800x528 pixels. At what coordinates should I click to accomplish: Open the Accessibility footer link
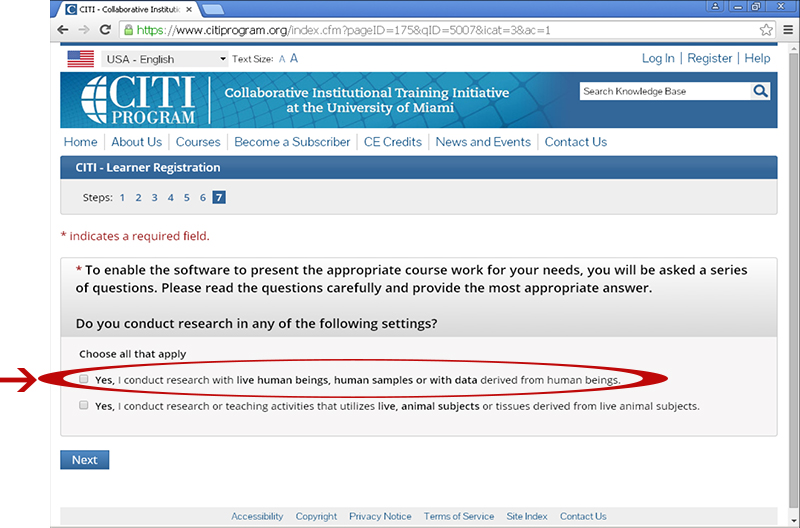tap(257, 516)
